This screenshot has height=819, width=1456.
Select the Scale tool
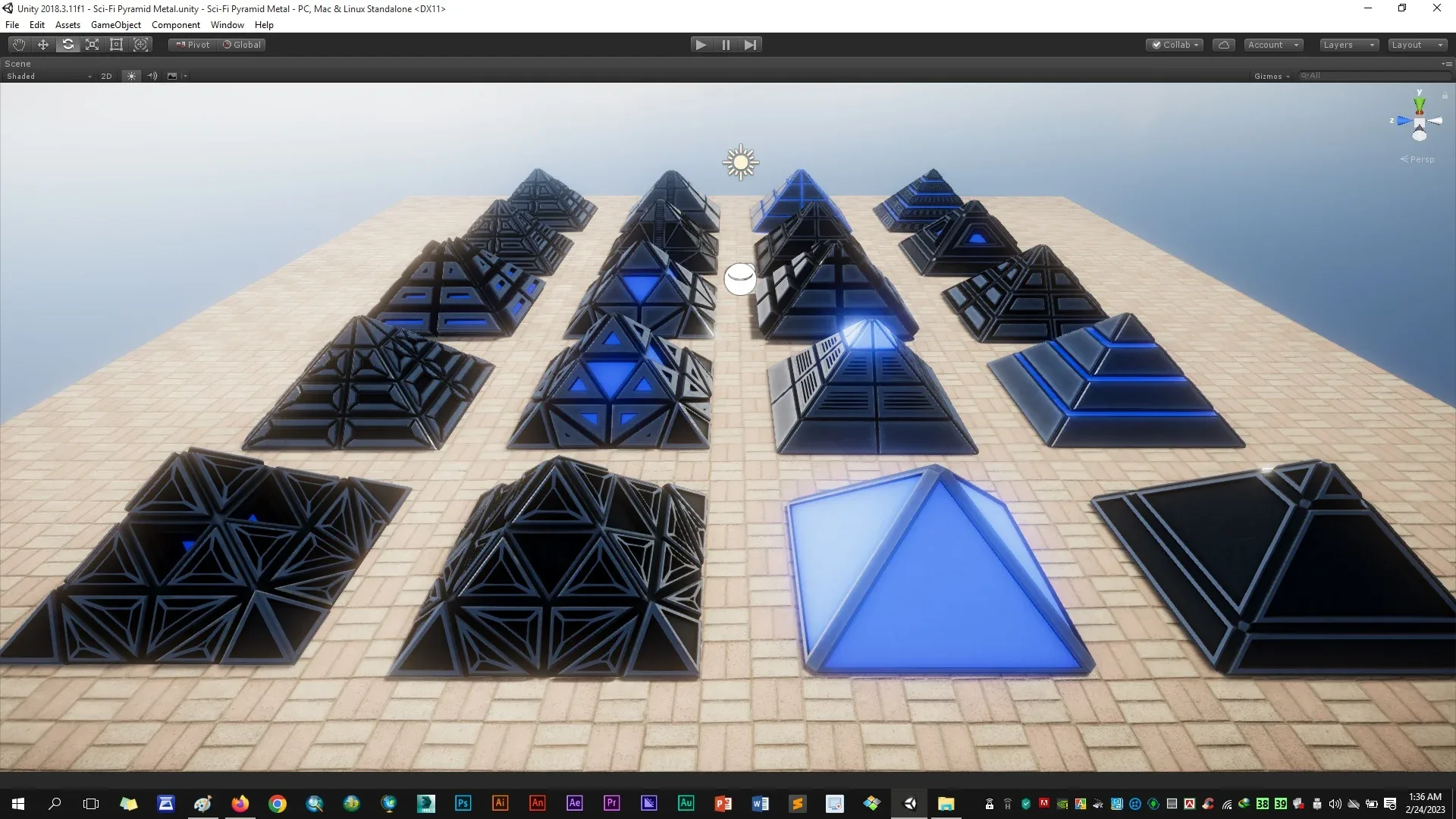(93, 45)
